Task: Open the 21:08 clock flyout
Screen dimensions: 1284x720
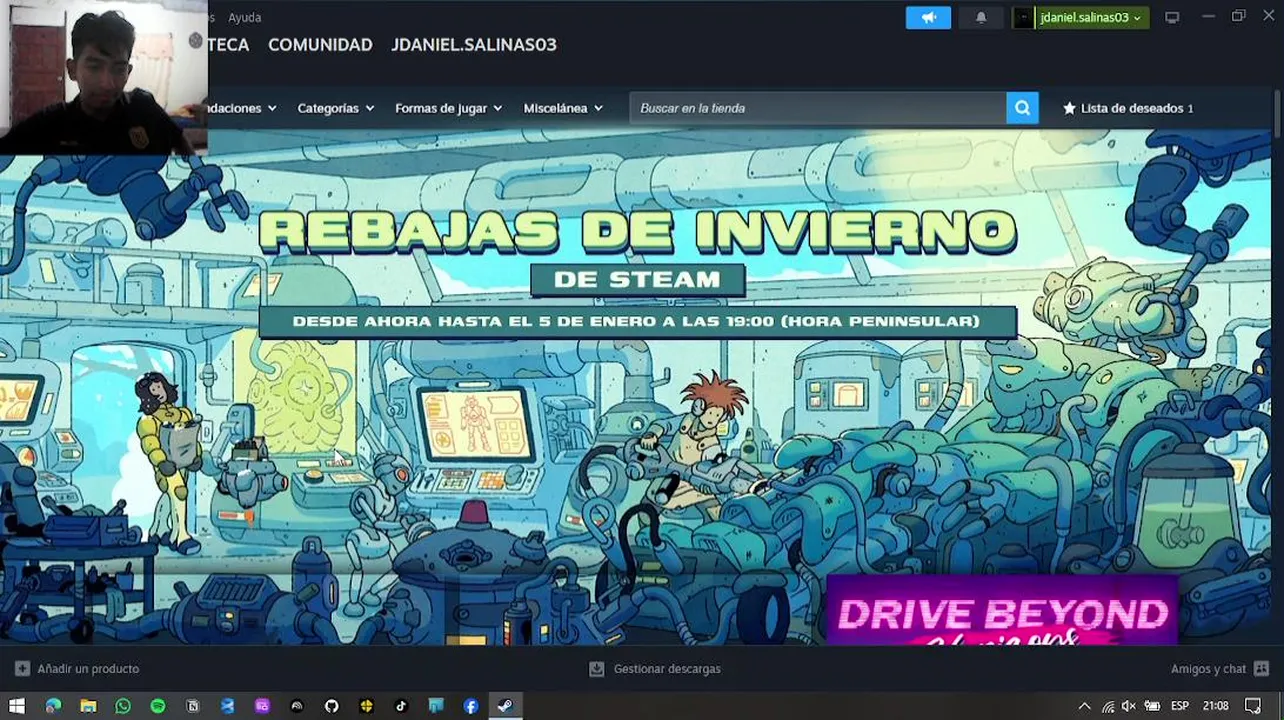Action: tap(1216, 706)
